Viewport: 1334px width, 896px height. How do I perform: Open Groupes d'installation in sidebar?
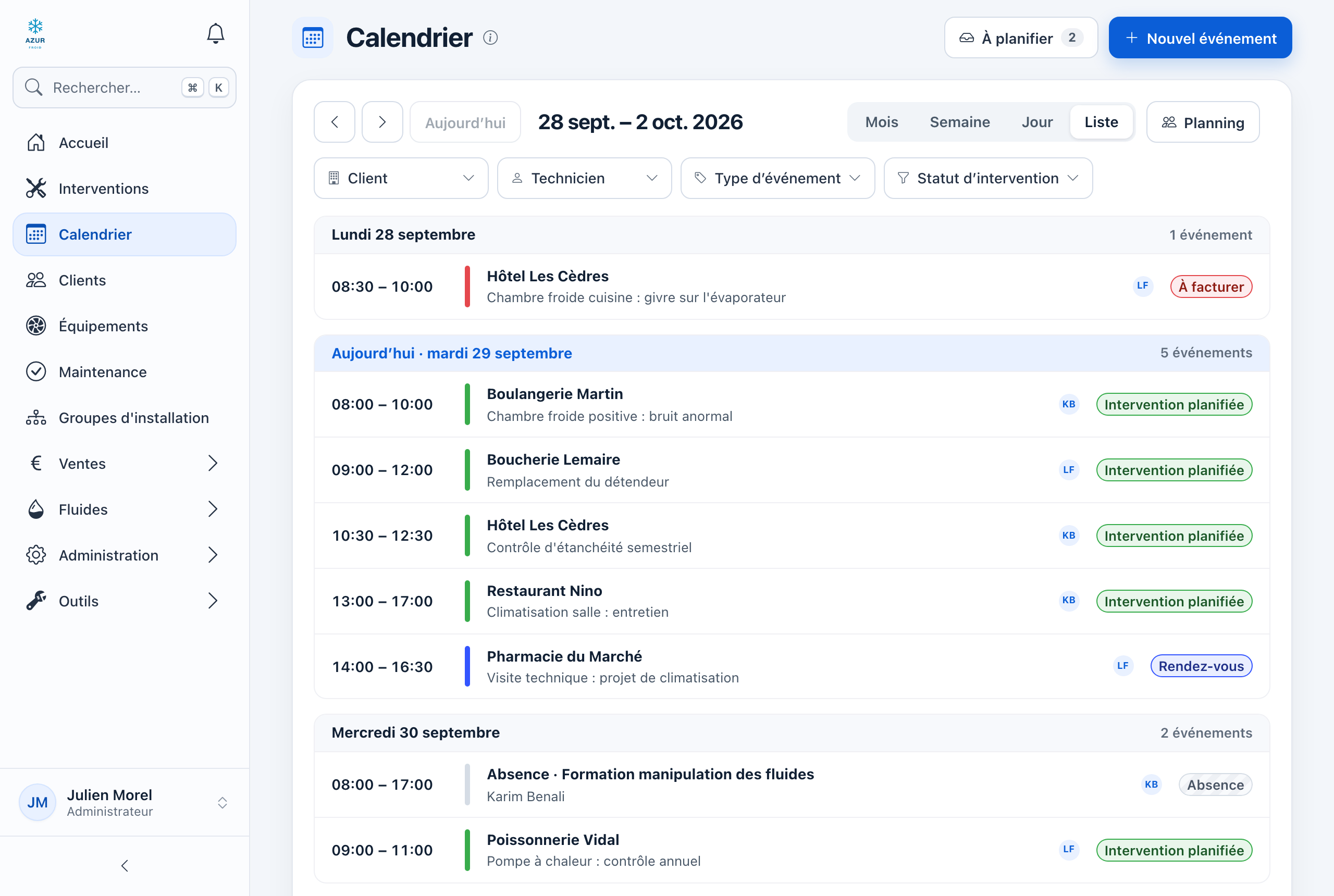coord(125,418)
